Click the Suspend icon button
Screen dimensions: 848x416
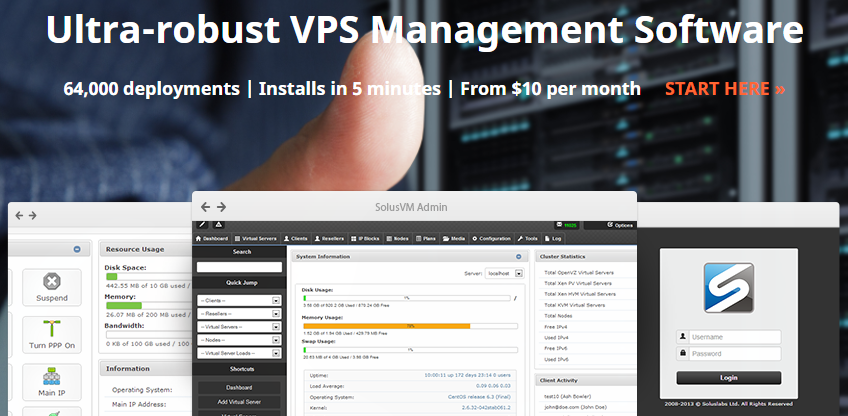click(52, 287)
